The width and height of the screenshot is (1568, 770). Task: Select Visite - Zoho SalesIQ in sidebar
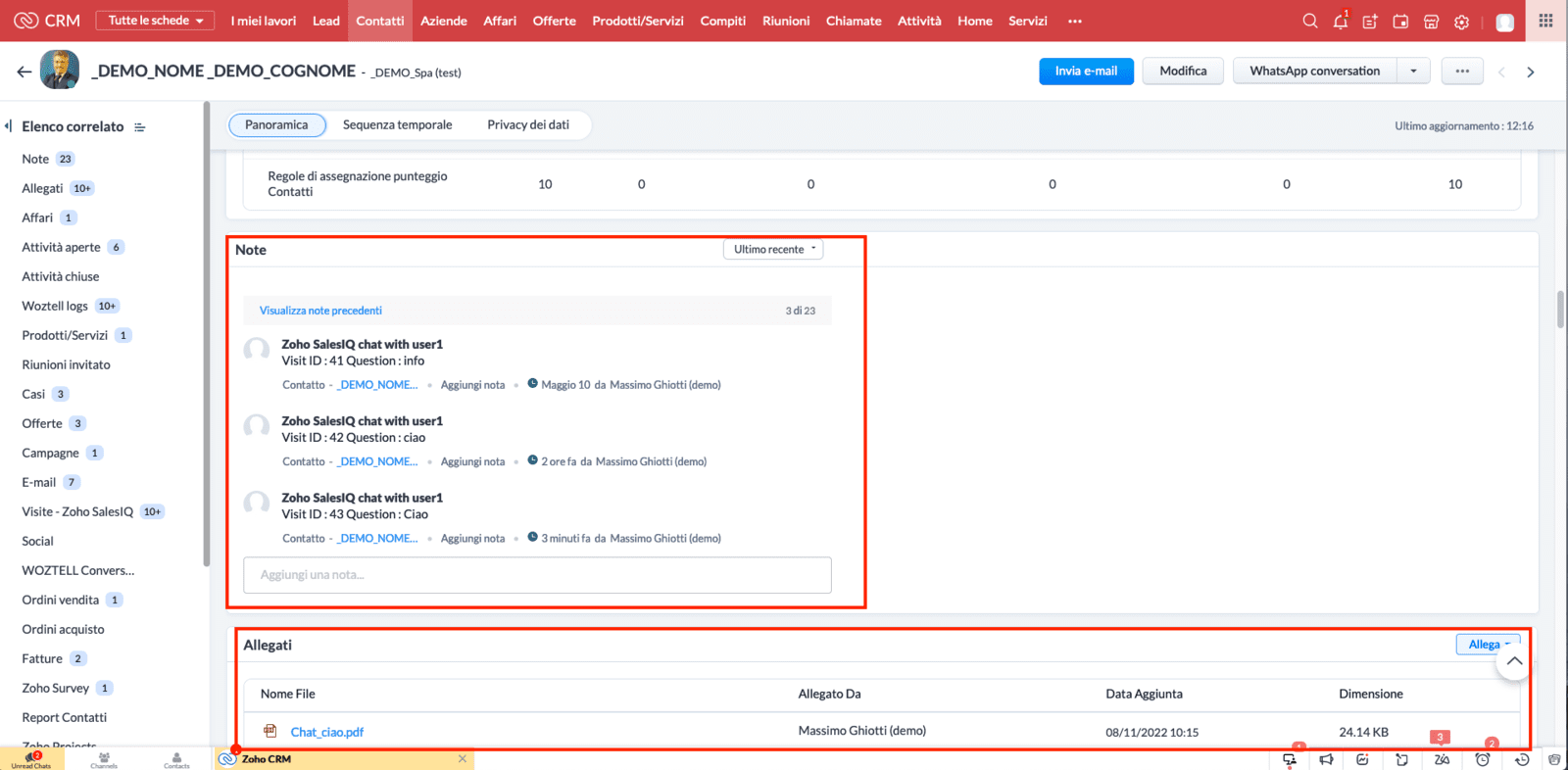(77, 511)
